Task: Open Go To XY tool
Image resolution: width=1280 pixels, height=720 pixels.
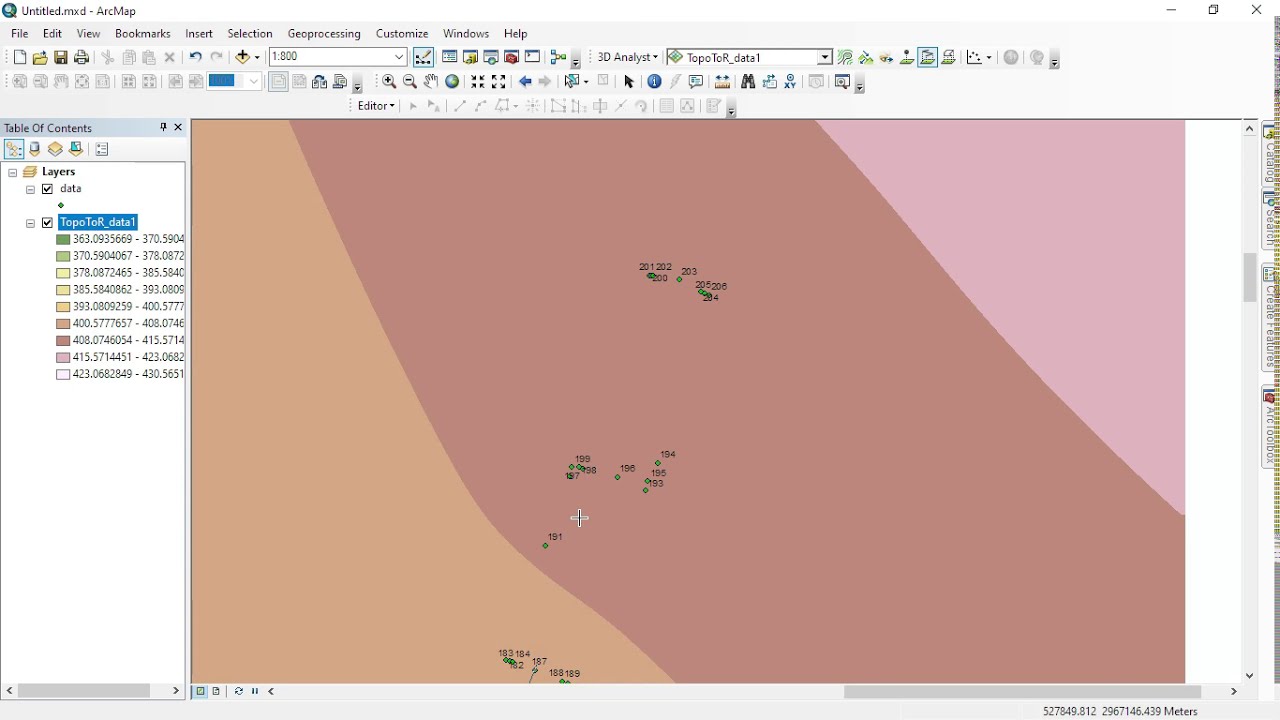Action: tap(790, 82)
